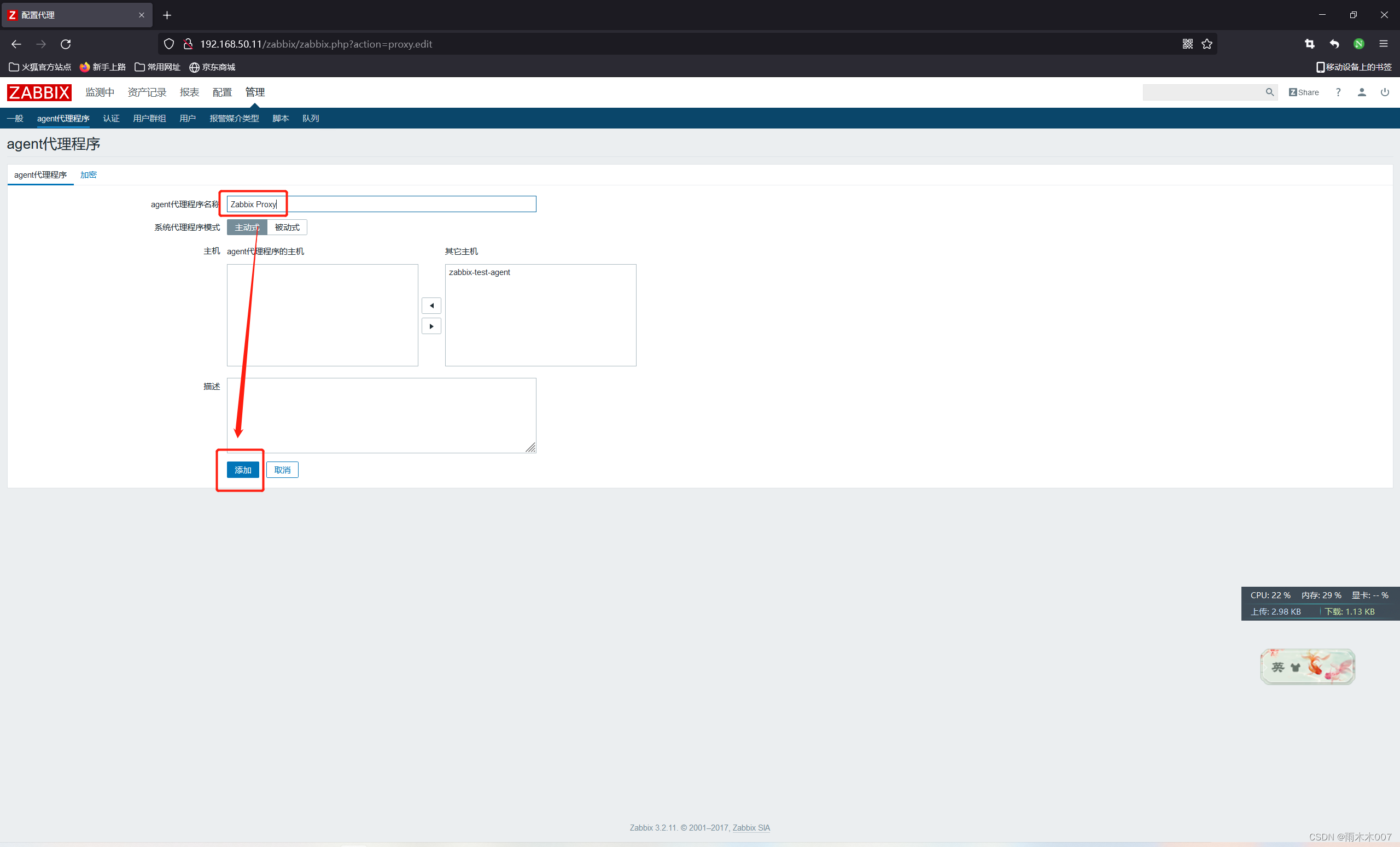Click the green N extension icon
Viewport: 1400px width, 847px height.
(x=1358, y=44)
